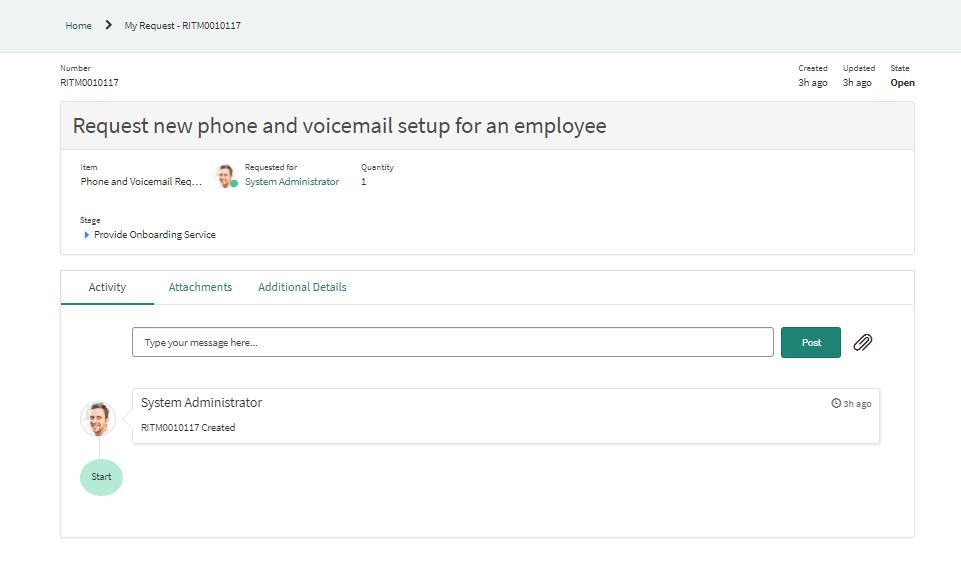
Task: Click the breadcrumb chevron separator icon
Action: 108,25
